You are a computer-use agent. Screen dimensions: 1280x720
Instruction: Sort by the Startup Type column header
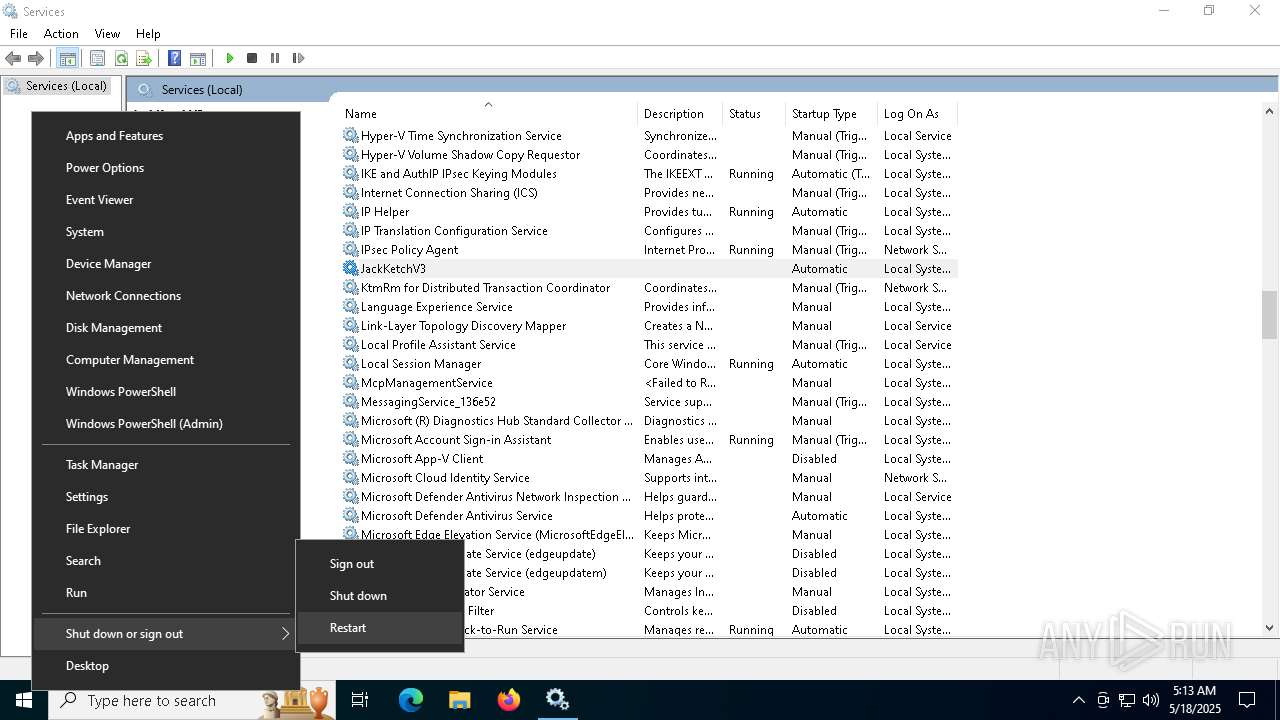831,114
